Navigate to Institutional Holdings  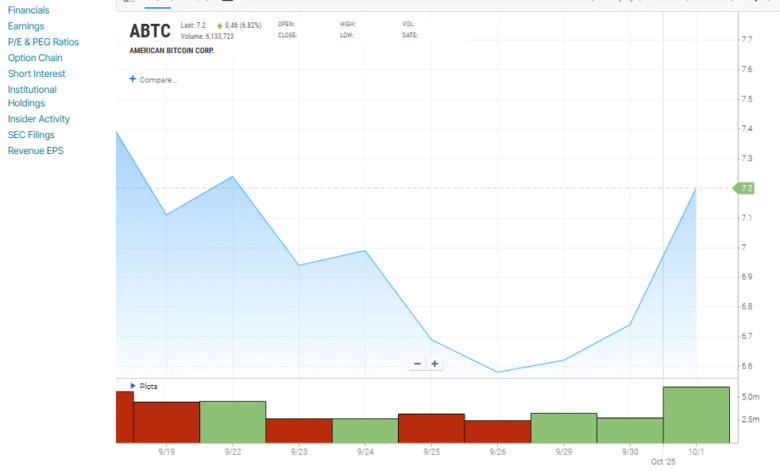point(32,96)
